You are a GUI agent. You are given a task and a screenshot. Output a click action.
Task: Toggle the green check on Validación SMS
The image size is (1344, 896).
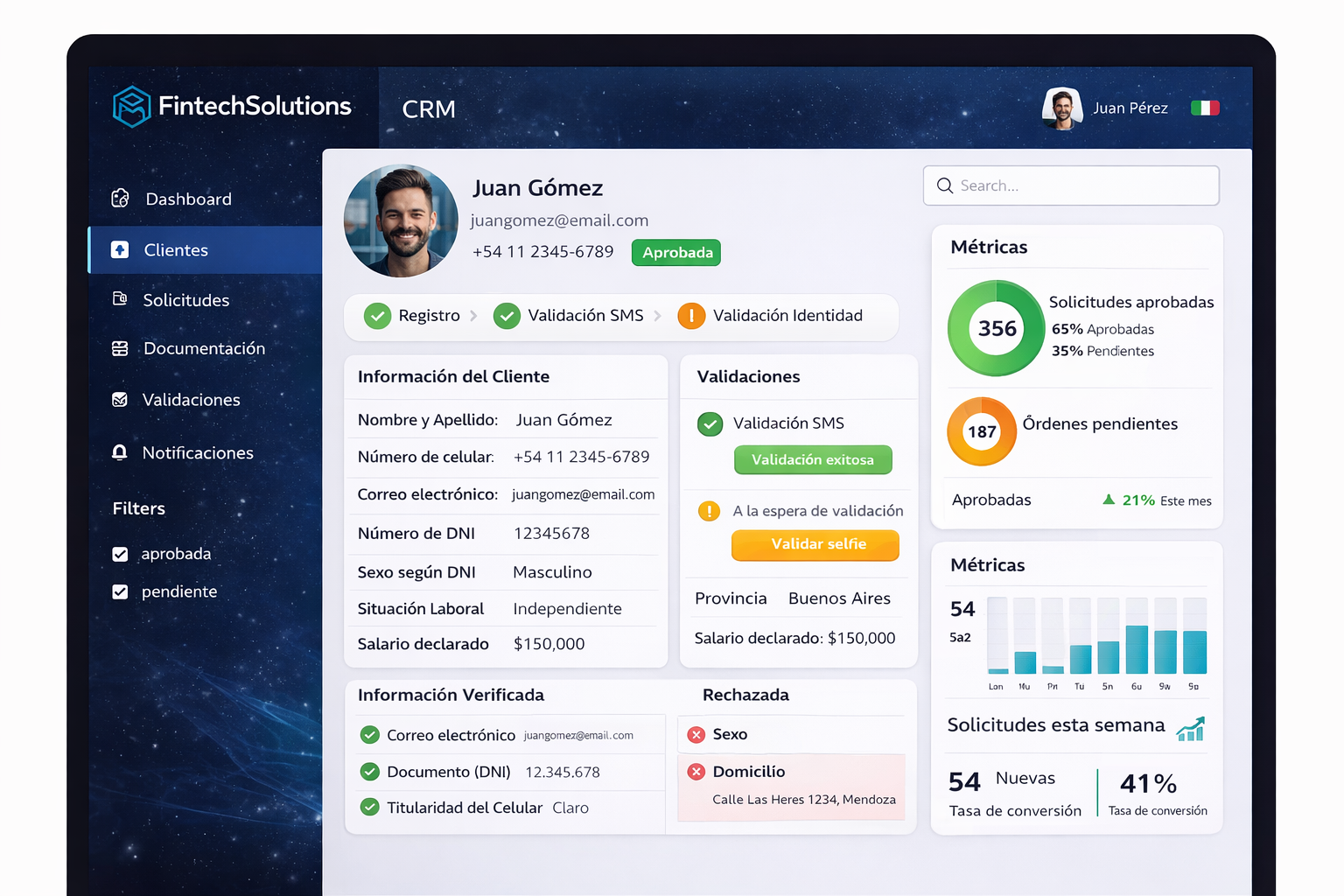[710, 423]
